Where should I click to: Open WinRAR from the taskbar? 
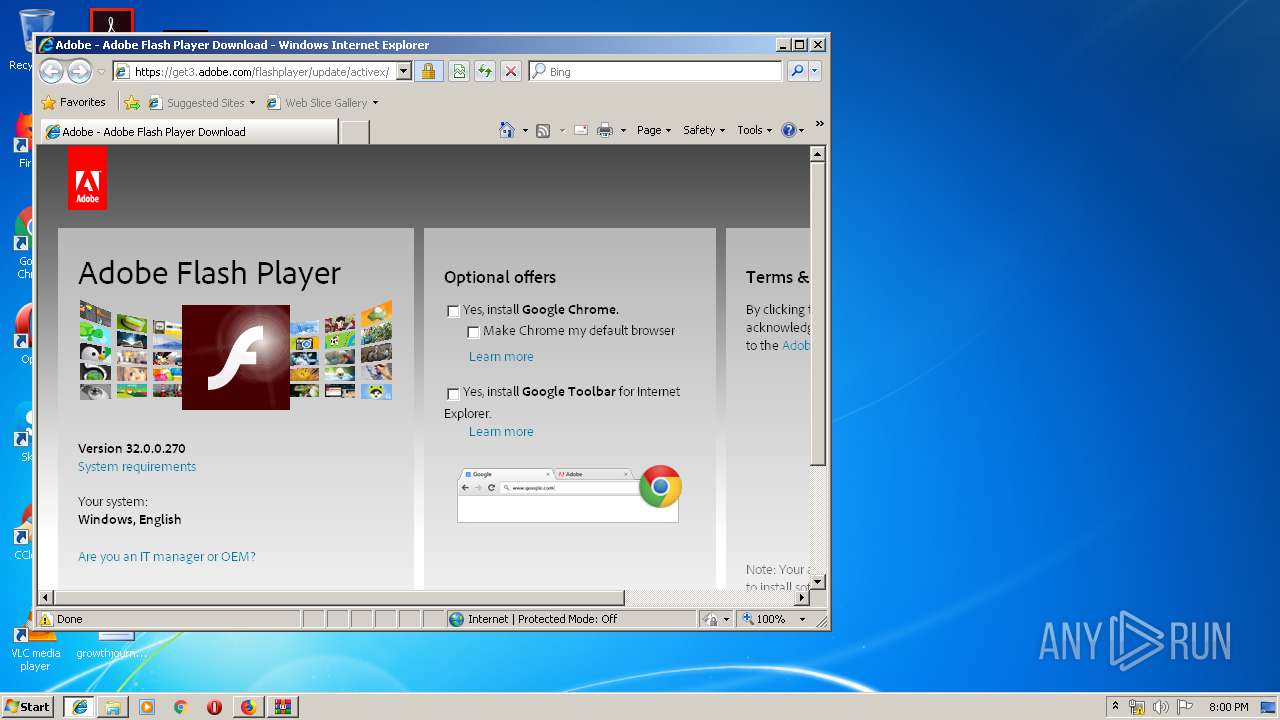282,707
